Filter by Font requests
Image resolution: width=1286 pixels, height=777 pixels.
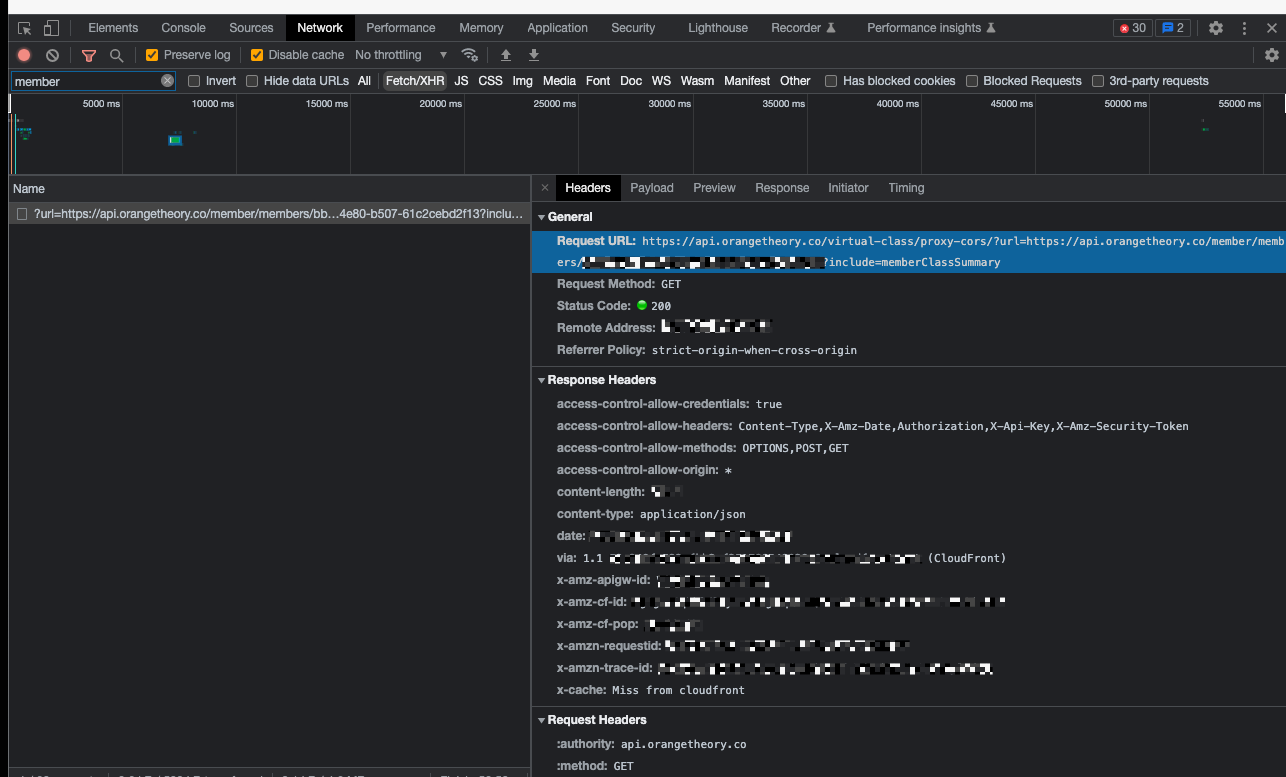(x=598, y=81)
